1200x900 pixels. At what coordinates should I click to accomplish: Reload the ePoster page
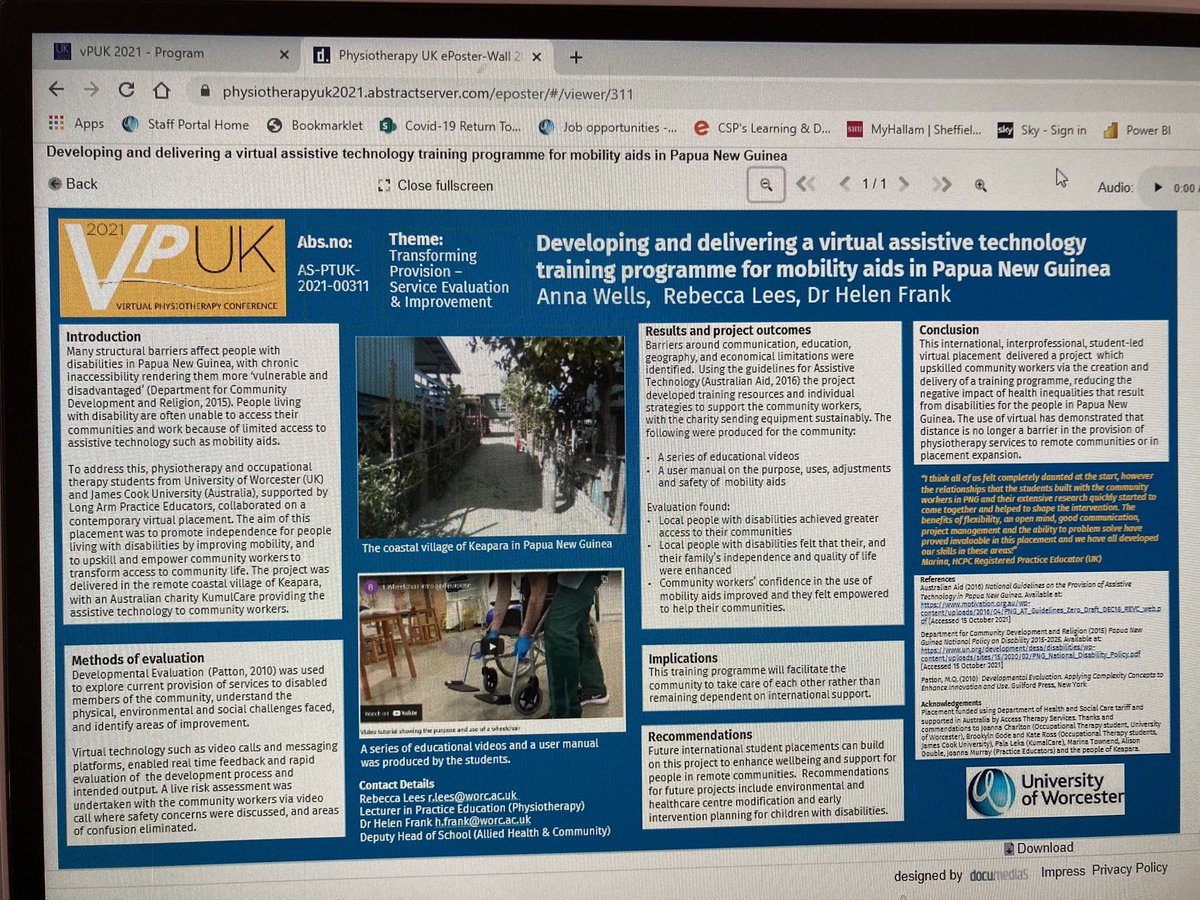[x=126, y=90]
